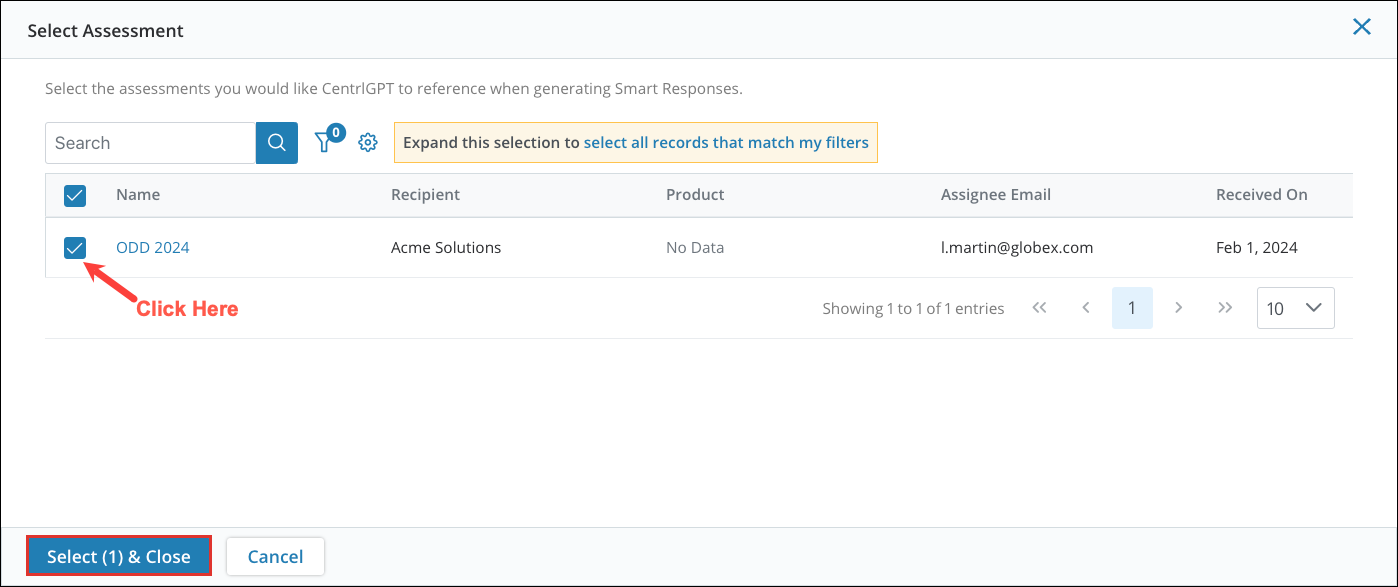The height and width of the screenshot is (587, 1398).
Task: Uncheck the ODD 2024 row checkbox
Action: coord(74,247)
